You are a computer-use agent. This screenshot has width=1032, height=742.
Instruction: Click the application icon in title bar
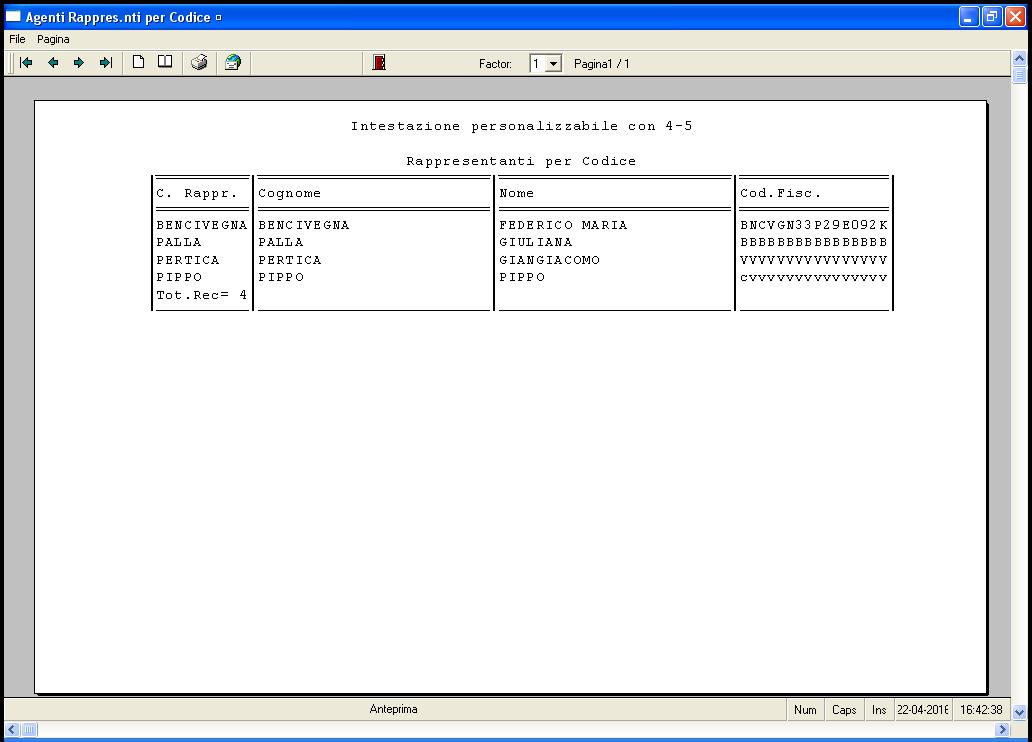point(13,17)
